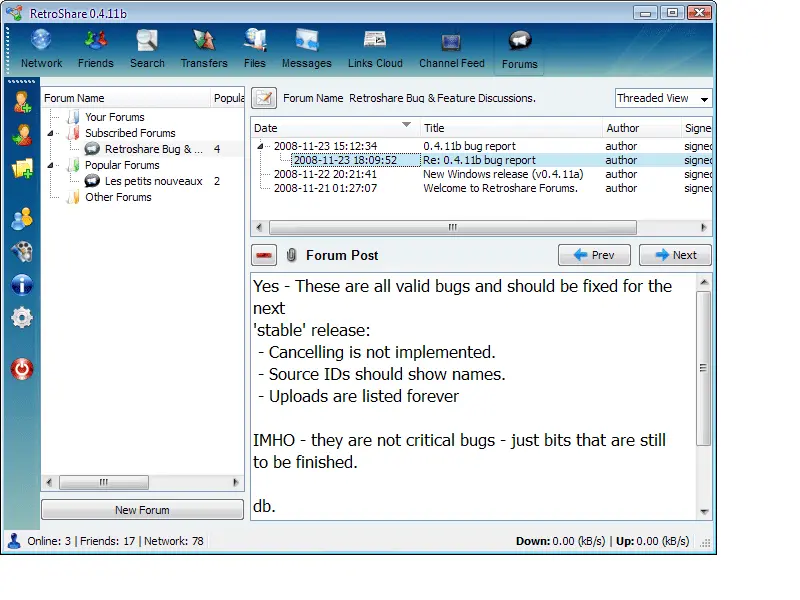800x600 pixels.
Task: Collapse the Popular Forums tree node
Action: click(52, 165)
